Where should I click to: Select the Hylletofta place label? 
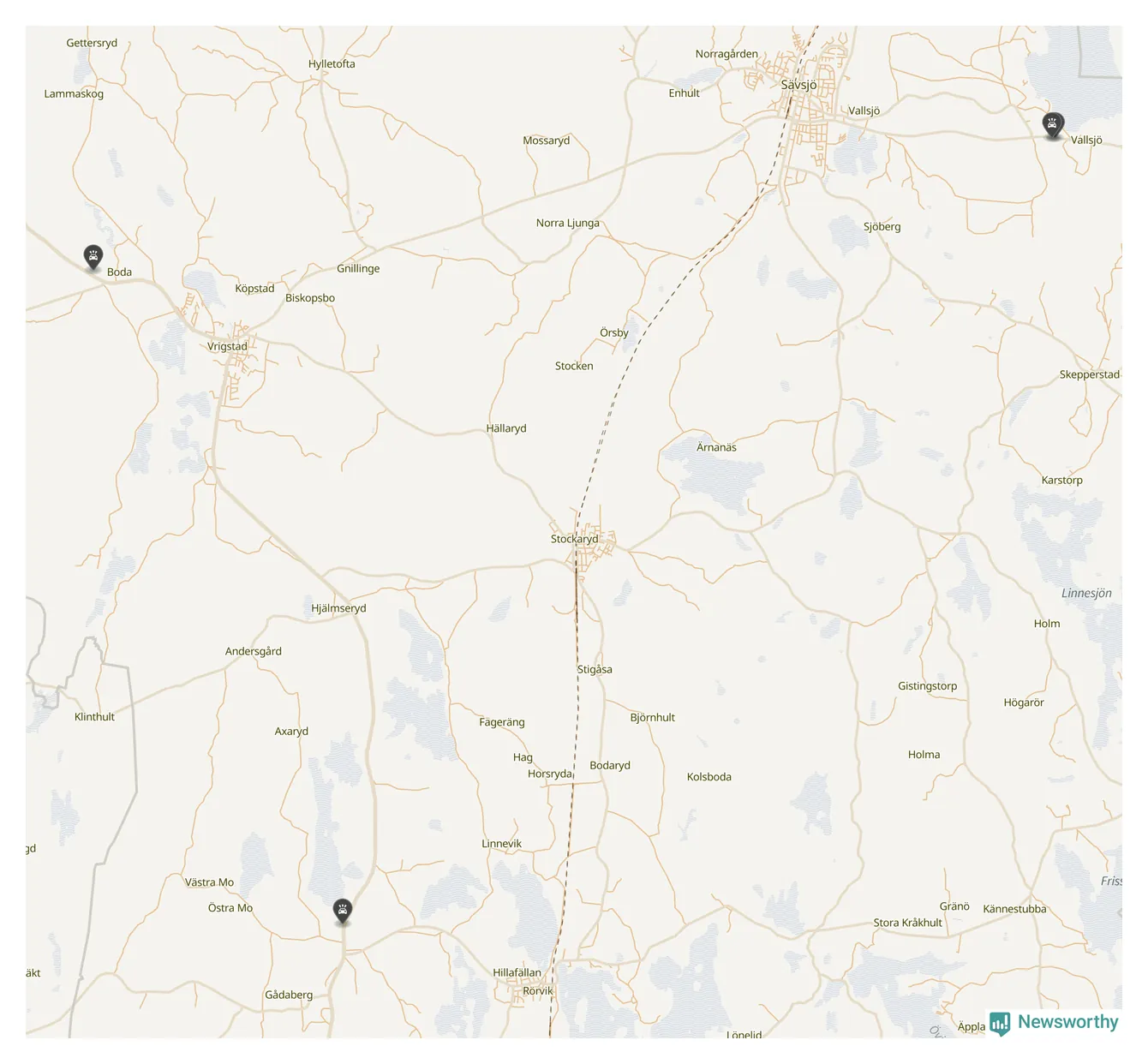(x=332, y=64)
